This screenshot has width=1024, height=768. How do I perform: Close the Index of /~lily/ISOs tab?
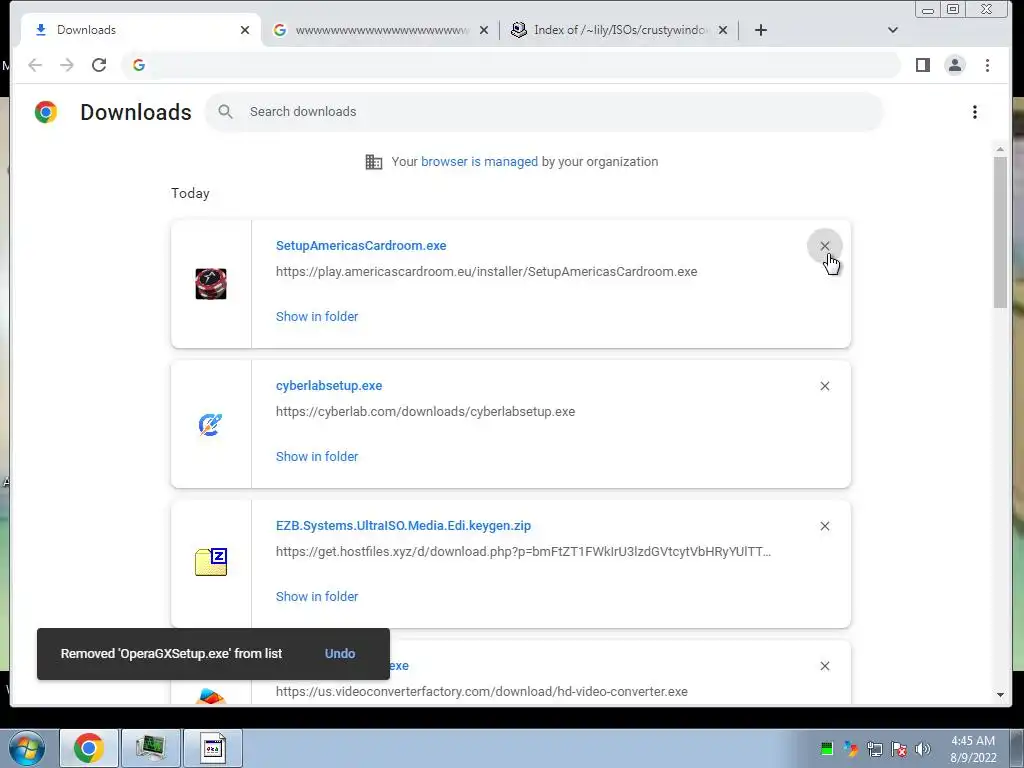[723, 30]
